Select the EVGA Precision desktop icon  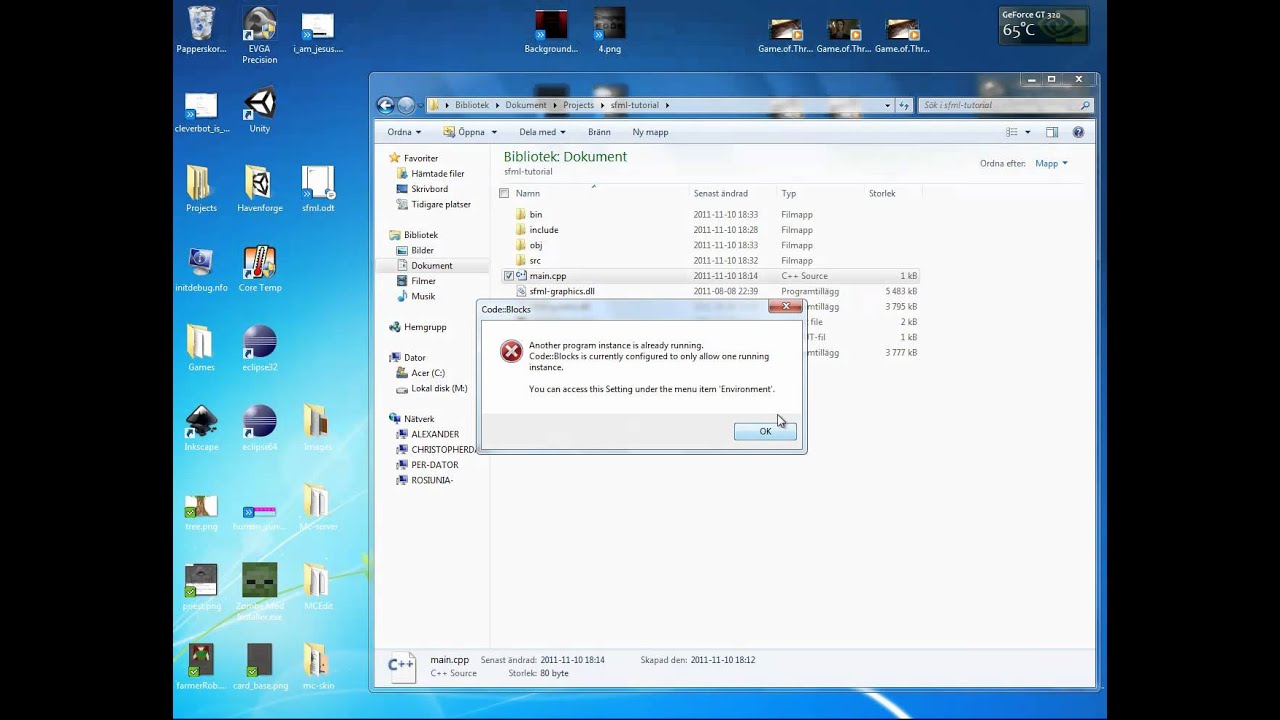259,35
